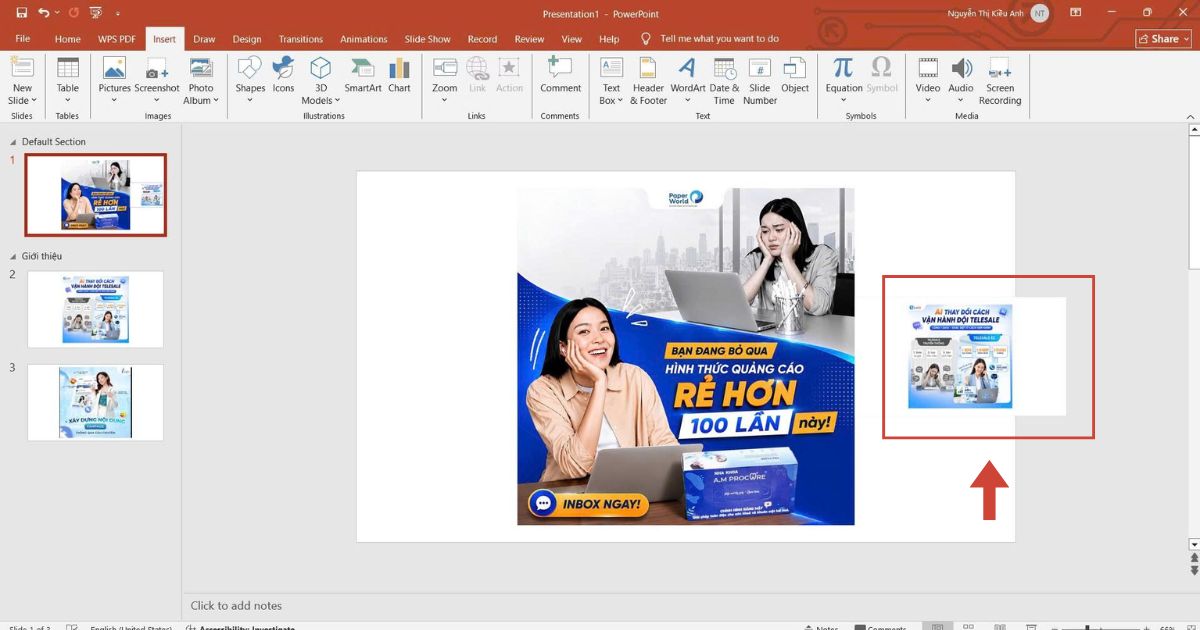Insert Icons from the Illustrations group
Image resolution: width=1200 pixels, height=630 pixels.
click(x=283, y=75)
